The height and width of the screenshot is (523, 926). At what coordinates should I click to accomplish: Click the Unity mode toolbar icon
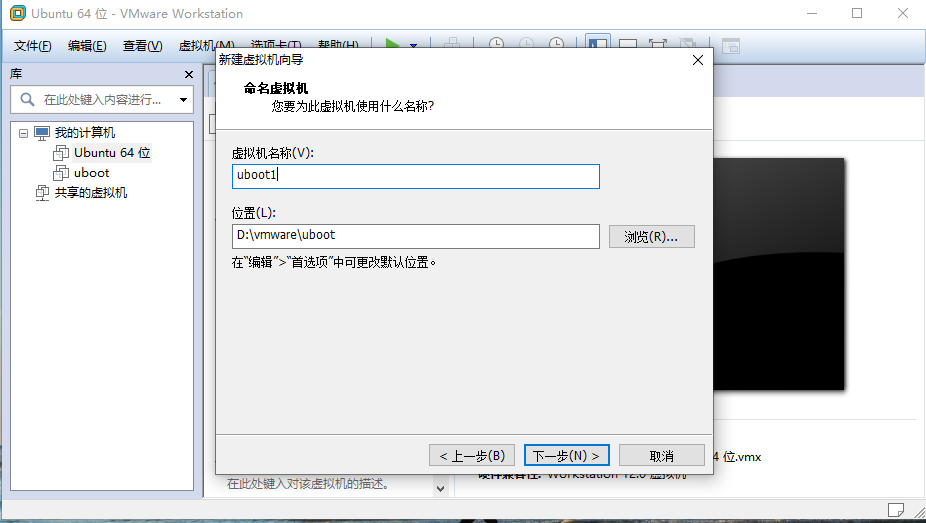(x=731, y=45)
